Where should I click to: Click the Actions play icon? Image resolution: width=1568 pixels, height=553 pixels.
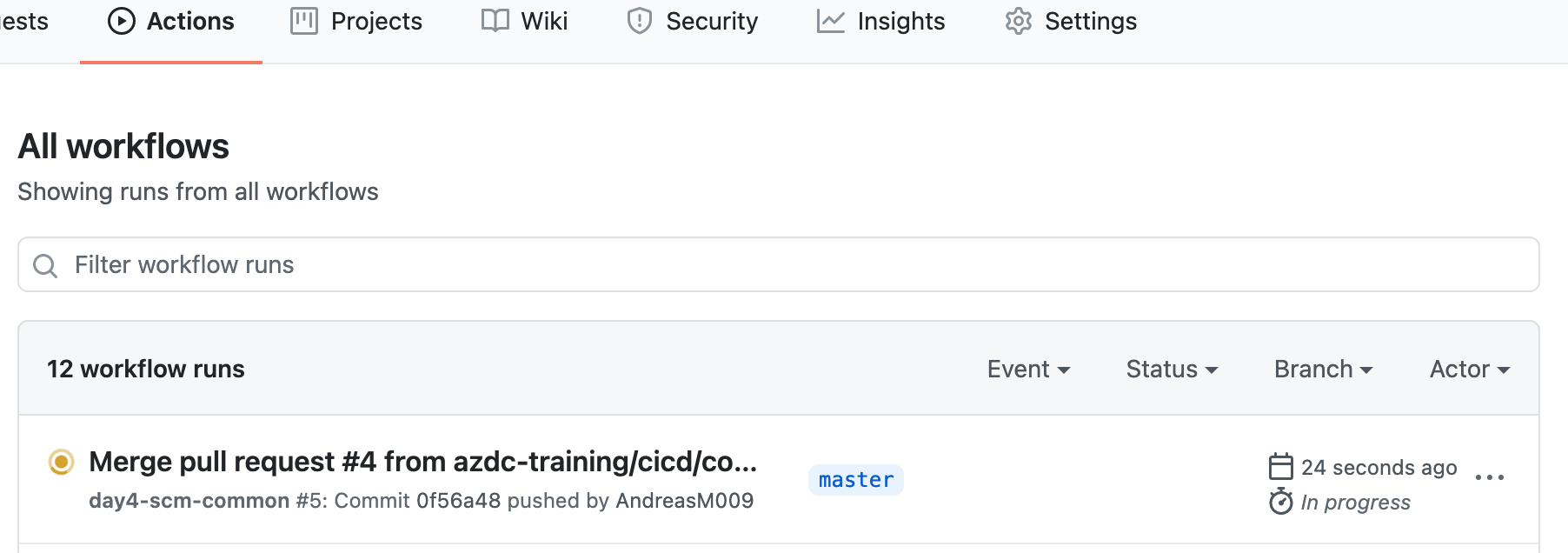pos(123,20)
